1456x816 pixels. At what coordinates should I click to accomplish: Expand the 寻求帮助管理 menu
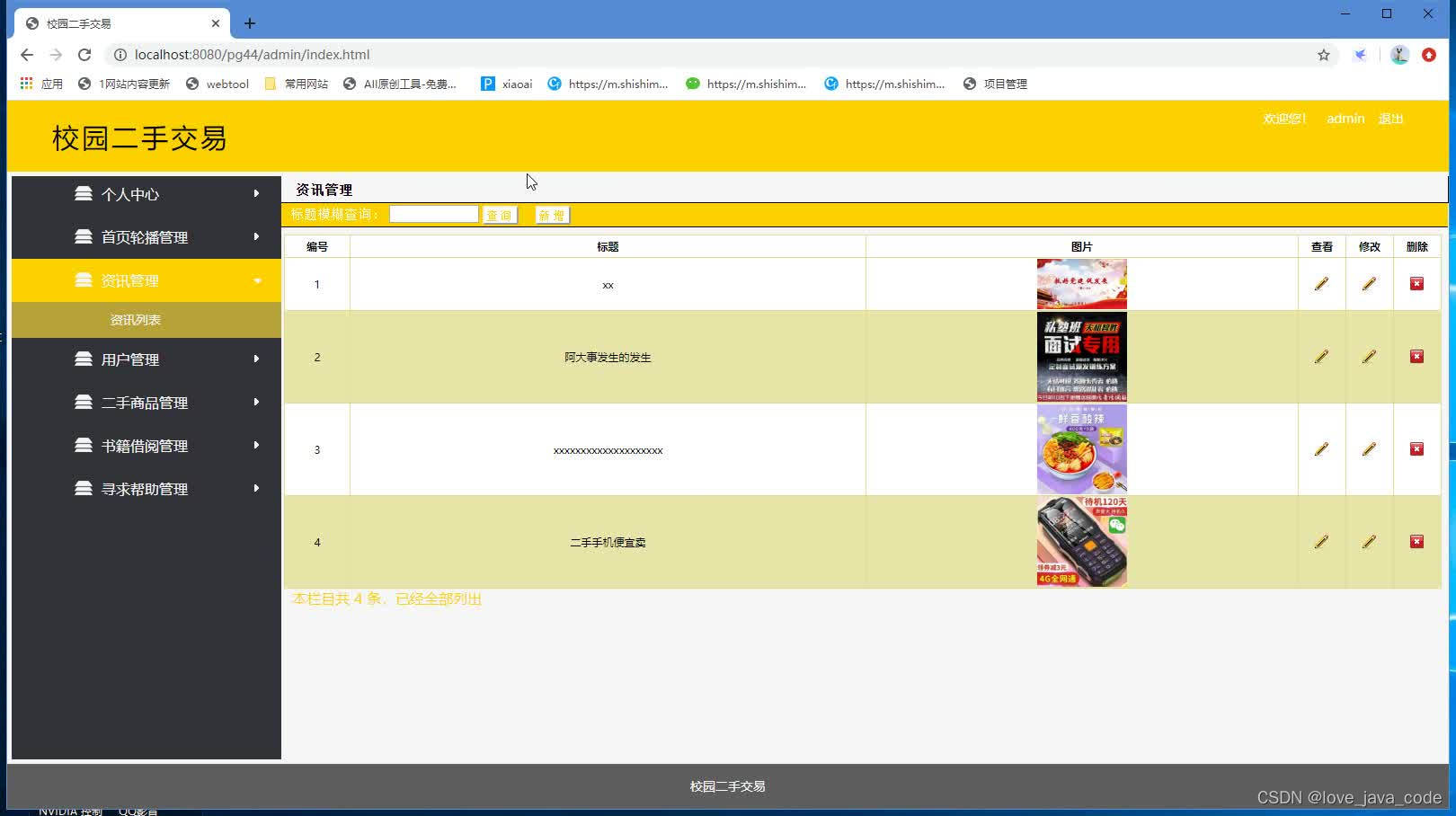pos(146,489)
